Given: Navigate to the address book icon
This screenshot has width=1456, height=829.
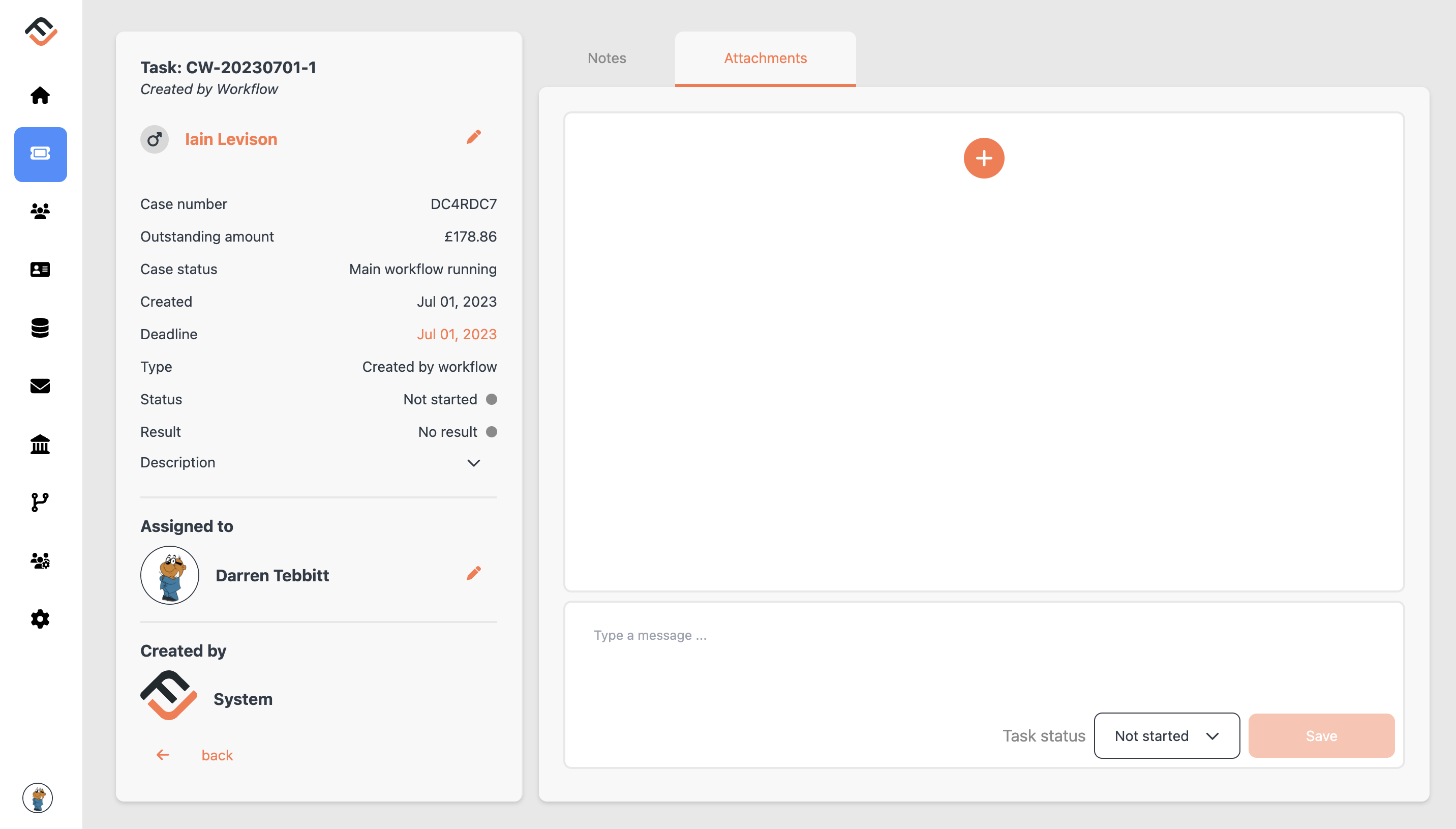Looking at the screenshot, I should coord(40,269).
